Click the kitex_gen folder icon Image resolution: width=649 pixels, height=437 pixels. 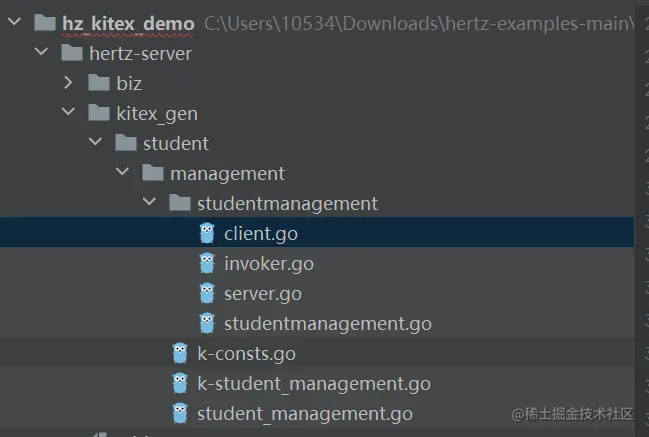point(99,113)
